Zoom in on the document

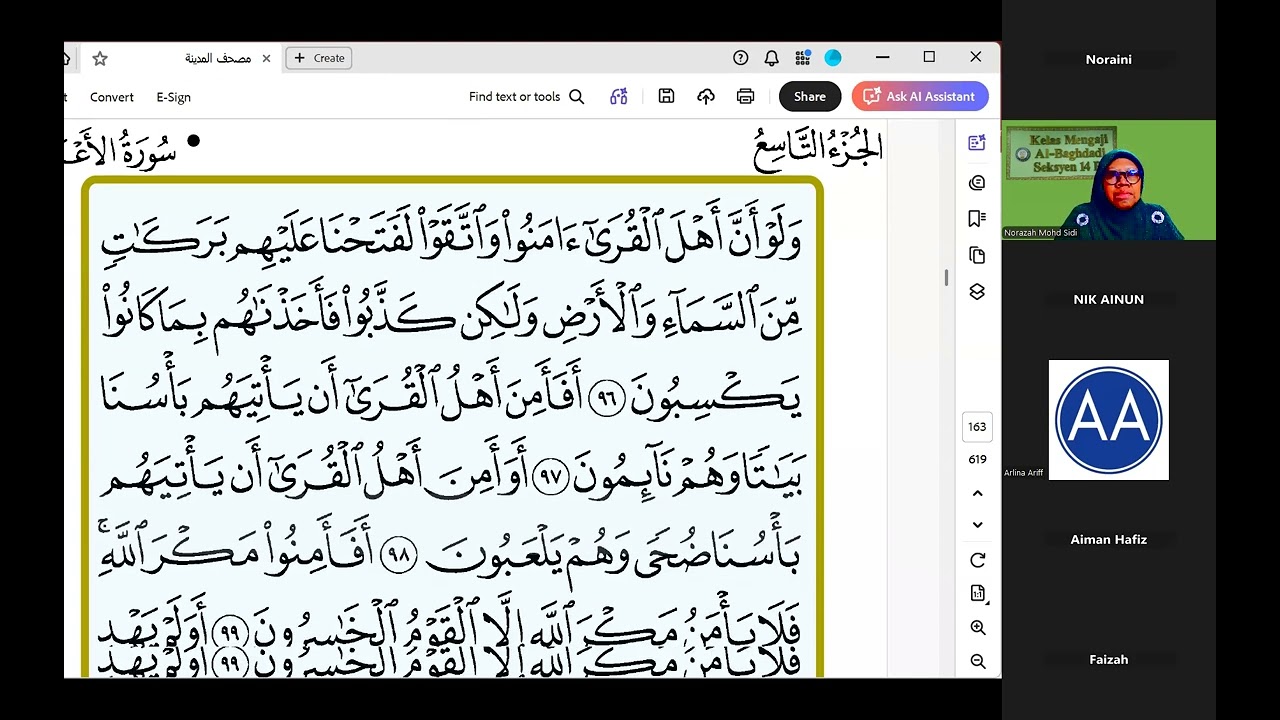[978, 628]
